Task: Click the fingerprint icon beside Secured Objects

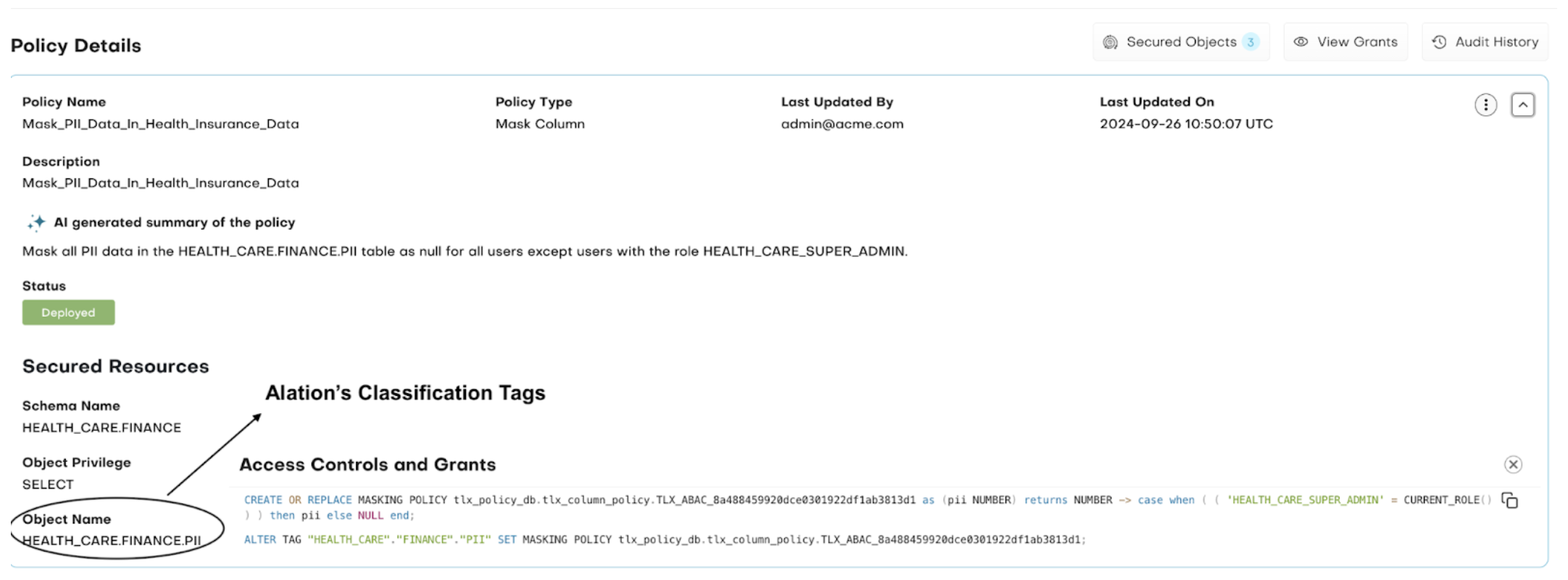Action: point(1110,42)
